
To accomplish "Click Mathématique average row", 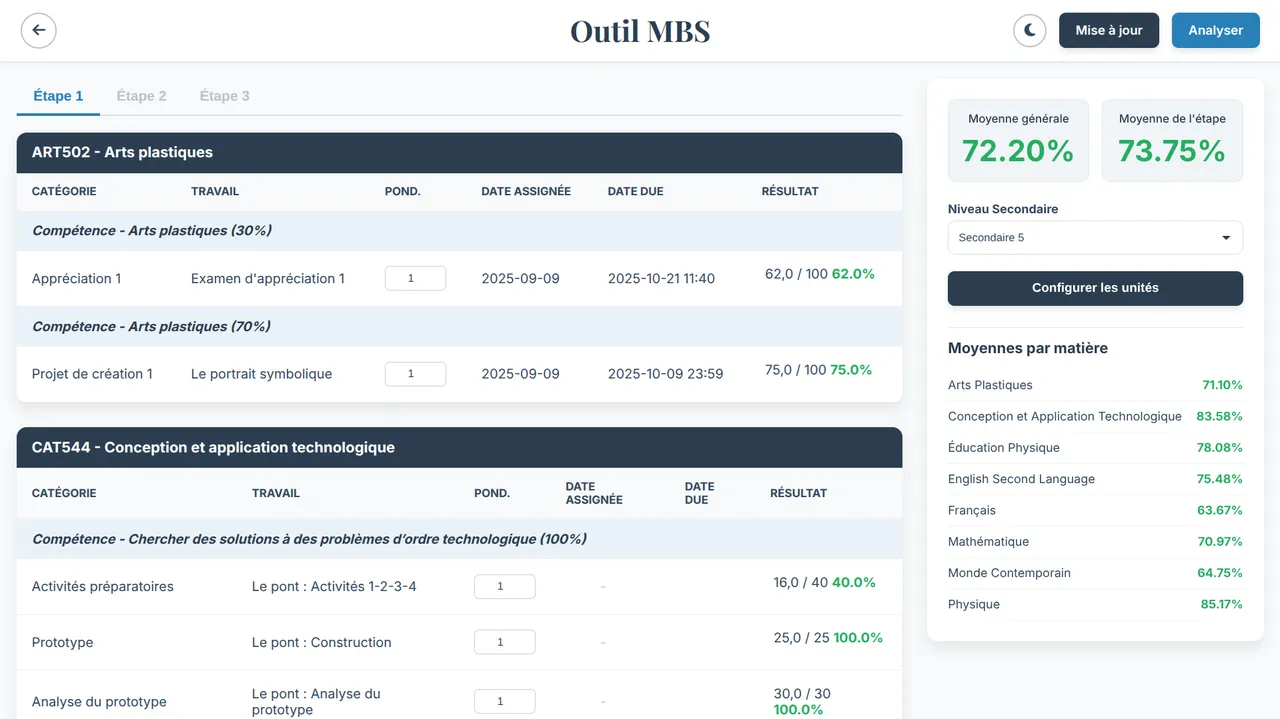I will click(x=1095, y=542).
